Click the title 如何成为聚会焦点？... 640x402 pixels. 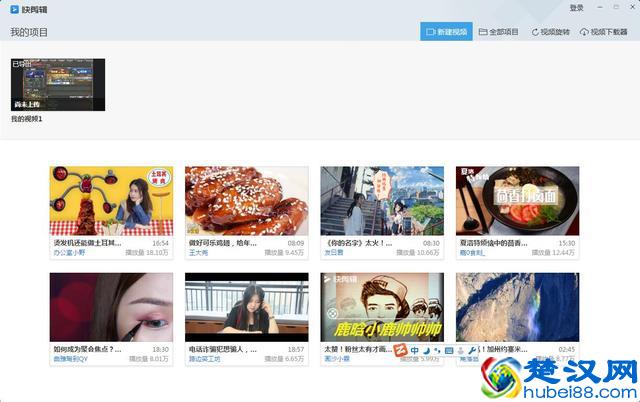pyautogui.click(x=87, y=349)
